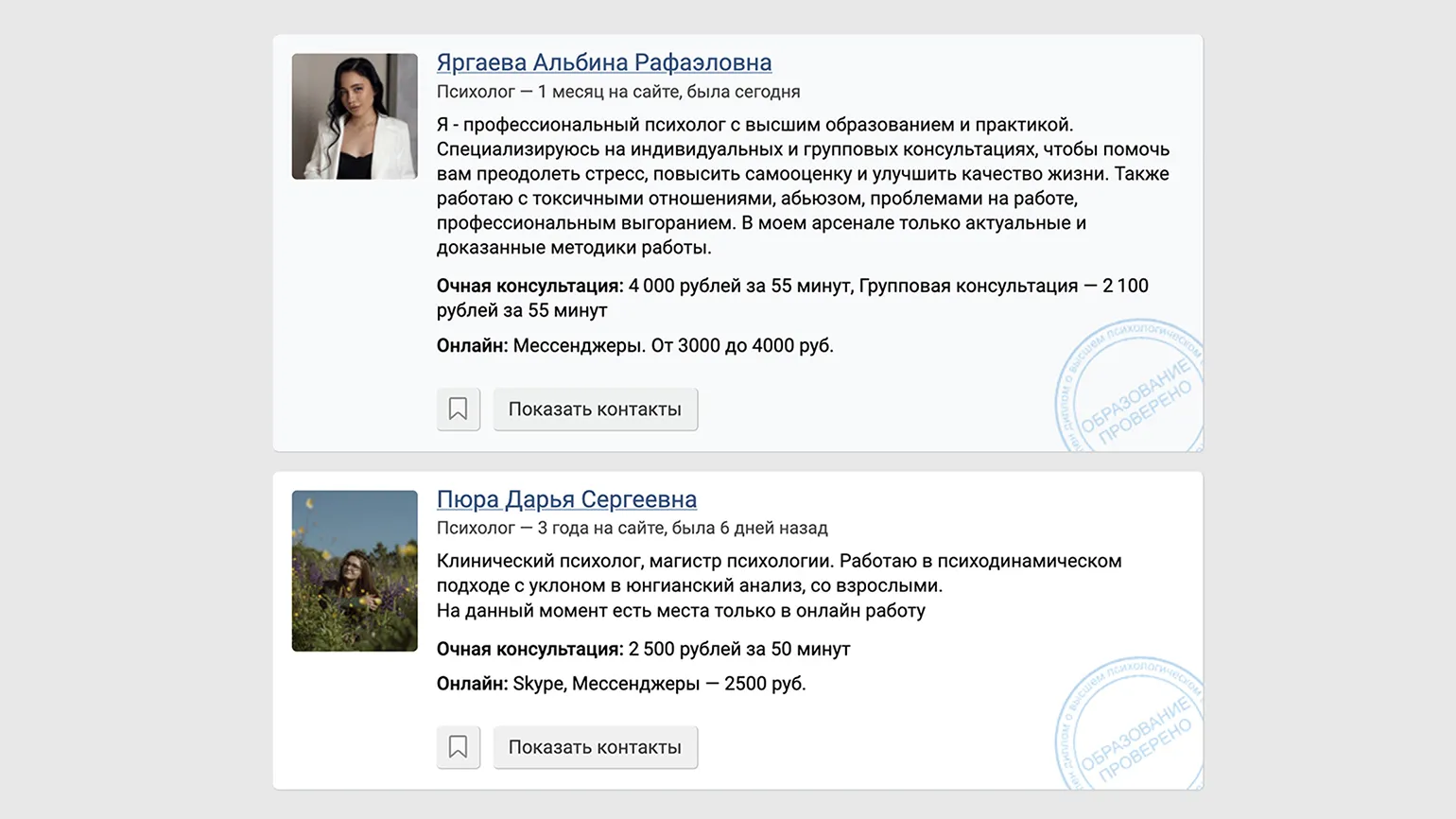
Task: Click the education verified stamp in Яргаева's card
Action: (x=1129, y=390)
